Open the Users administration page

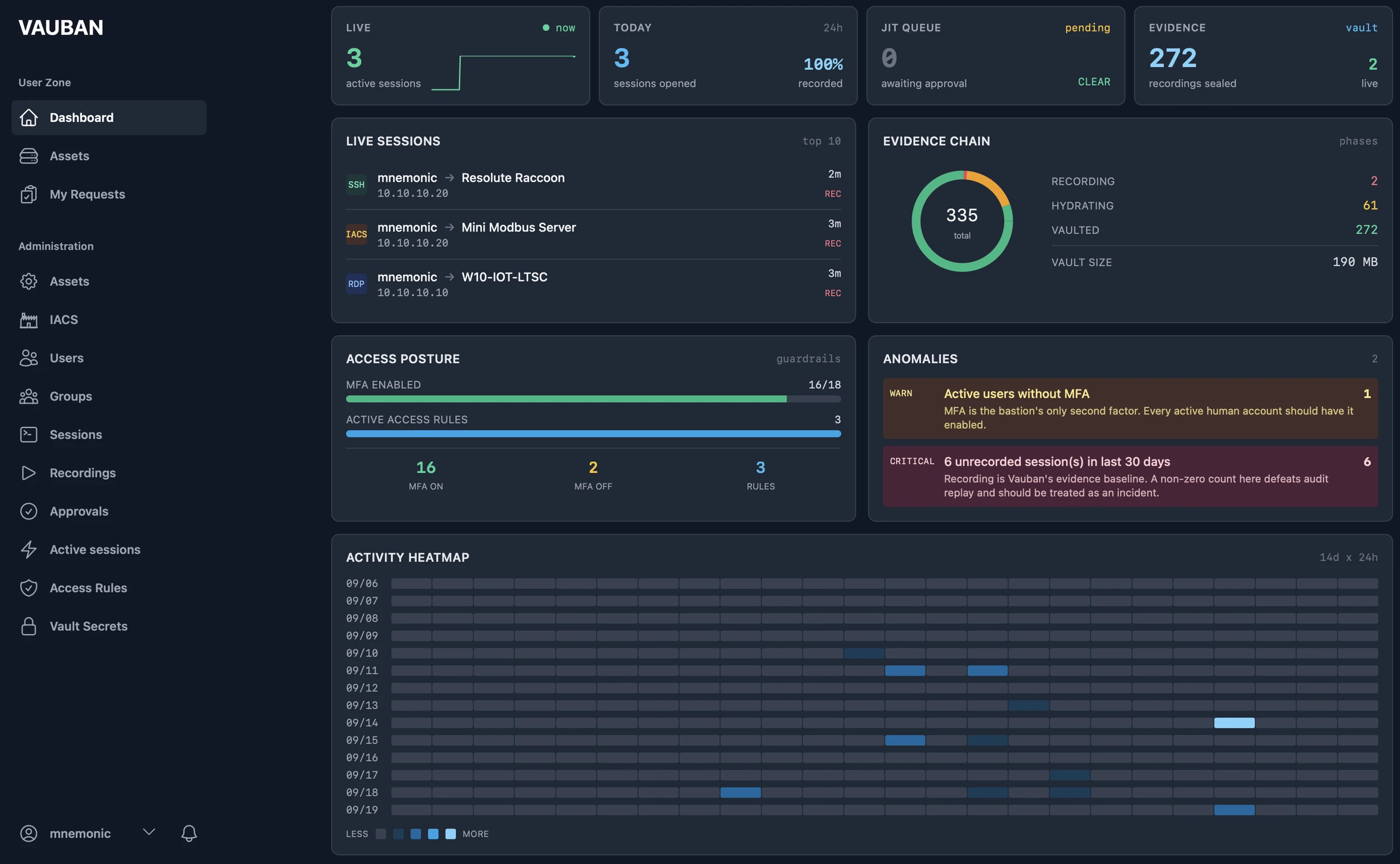(x=109, y=358)
